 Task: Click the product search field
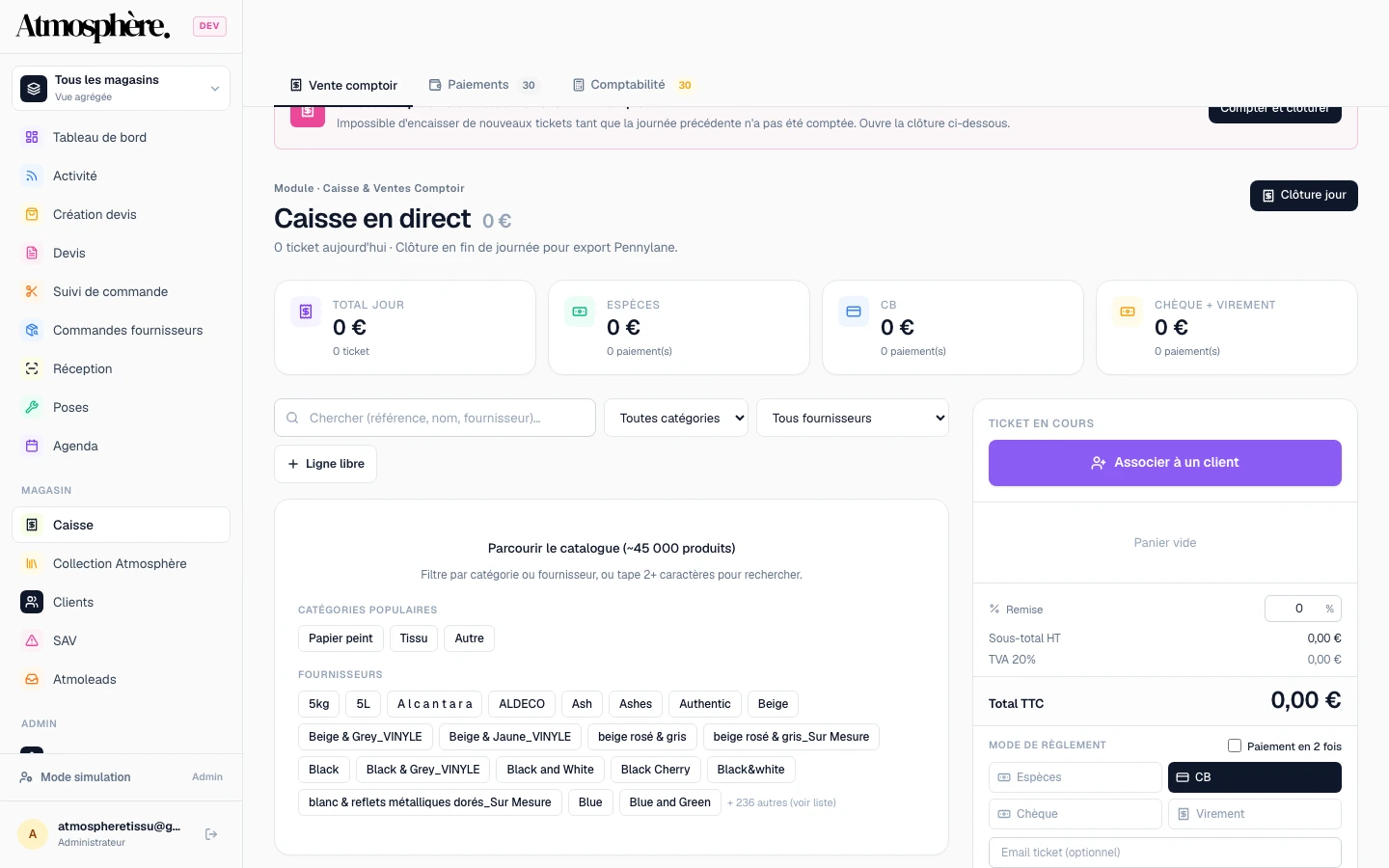tap(435, 418)
